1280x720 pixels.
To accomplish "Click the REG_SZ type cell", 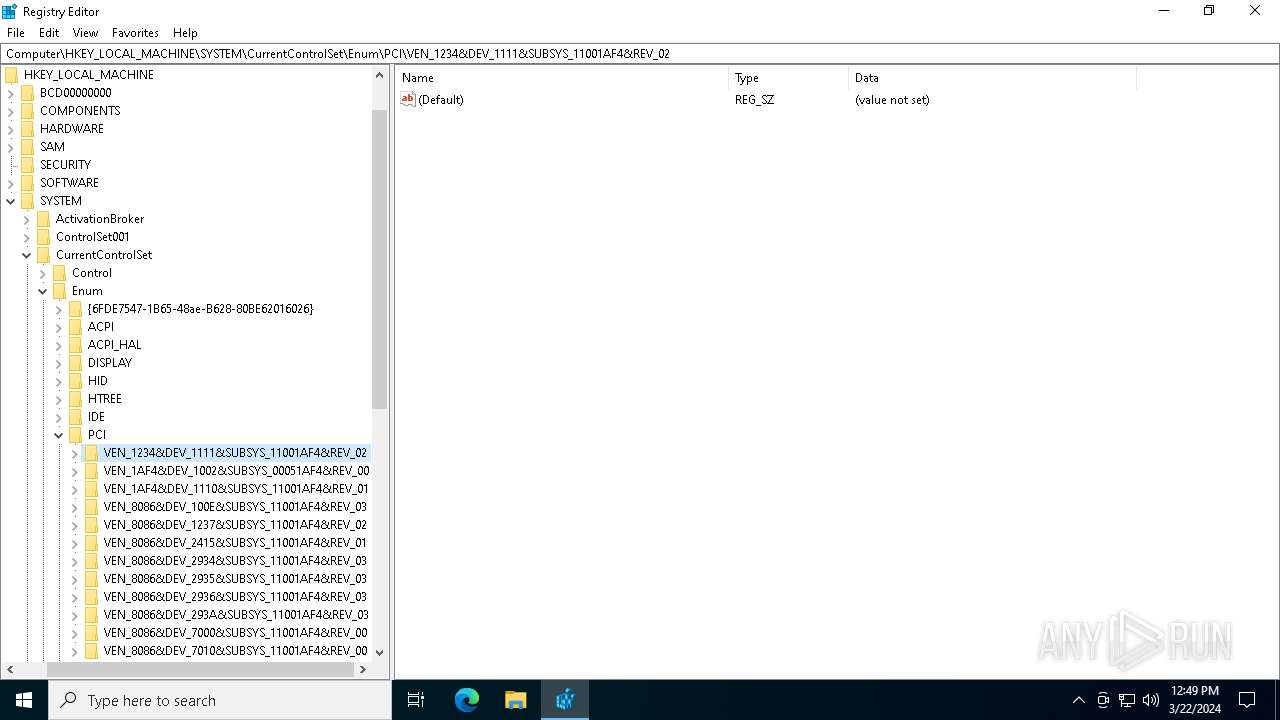I will tap(754, 100).
